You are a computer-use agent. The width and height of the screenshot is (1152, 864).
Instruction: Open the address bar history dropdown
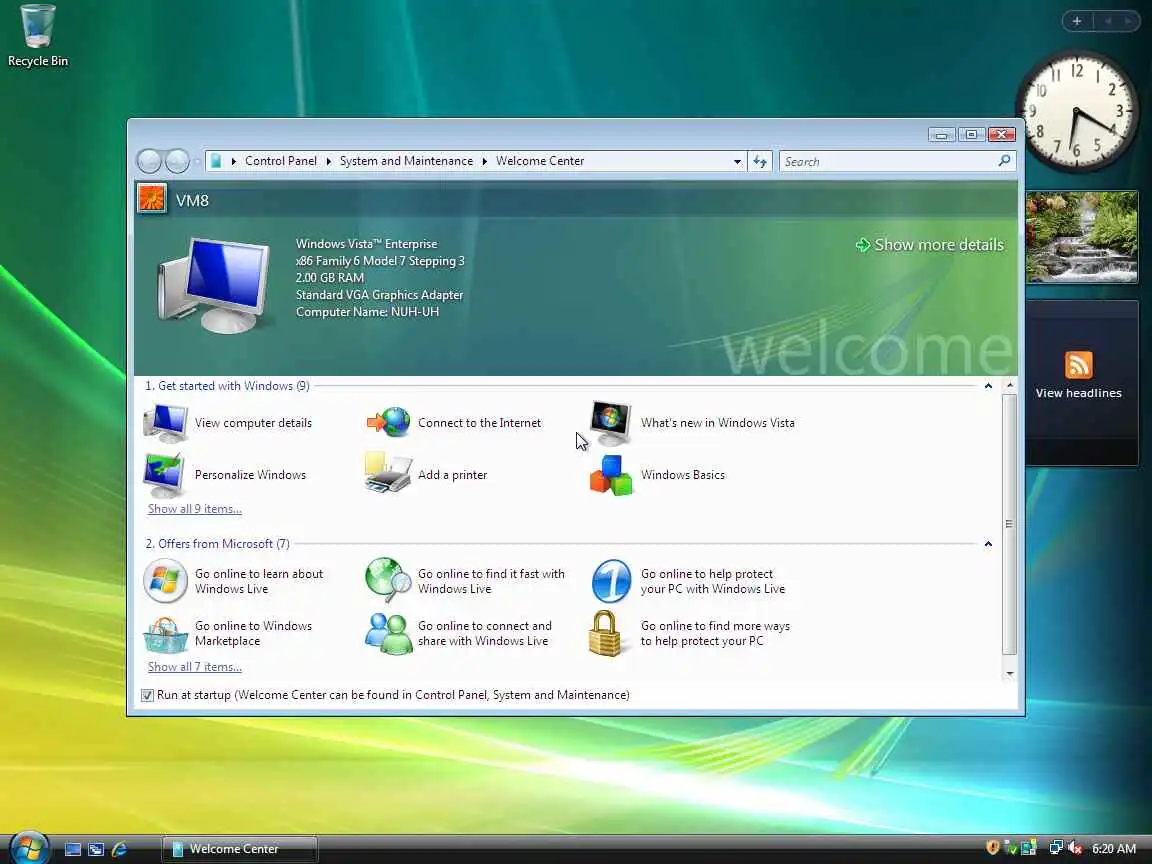[737, 162]
